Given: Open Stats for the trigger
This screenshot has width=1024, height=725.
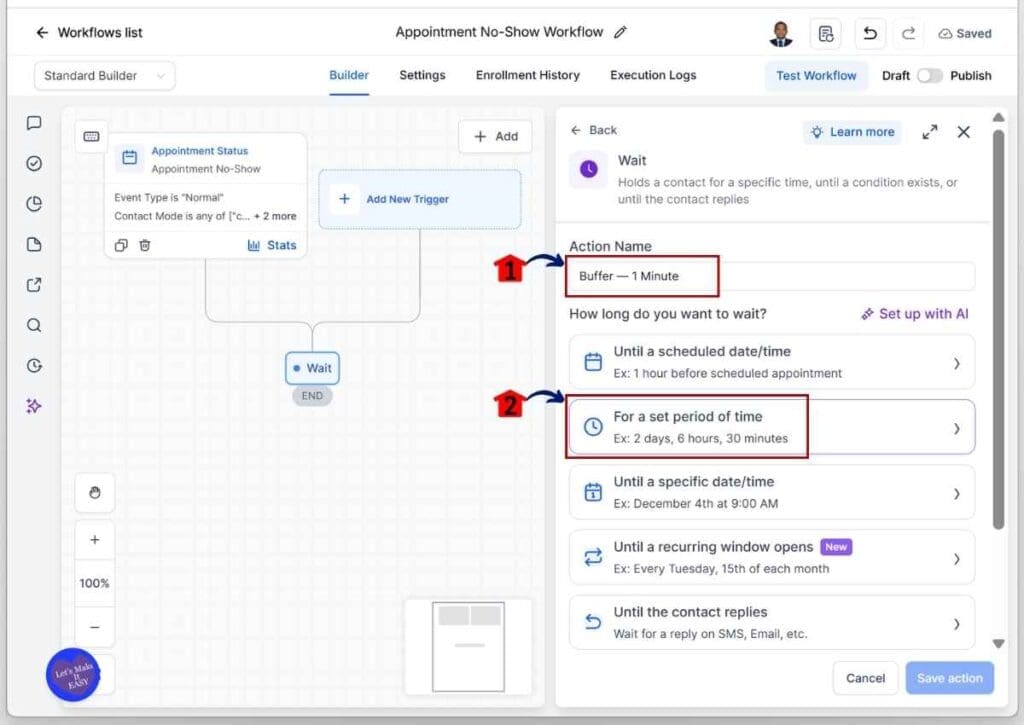Looking at the screenshot, I should pyautogui.click(x=272, y=246).
